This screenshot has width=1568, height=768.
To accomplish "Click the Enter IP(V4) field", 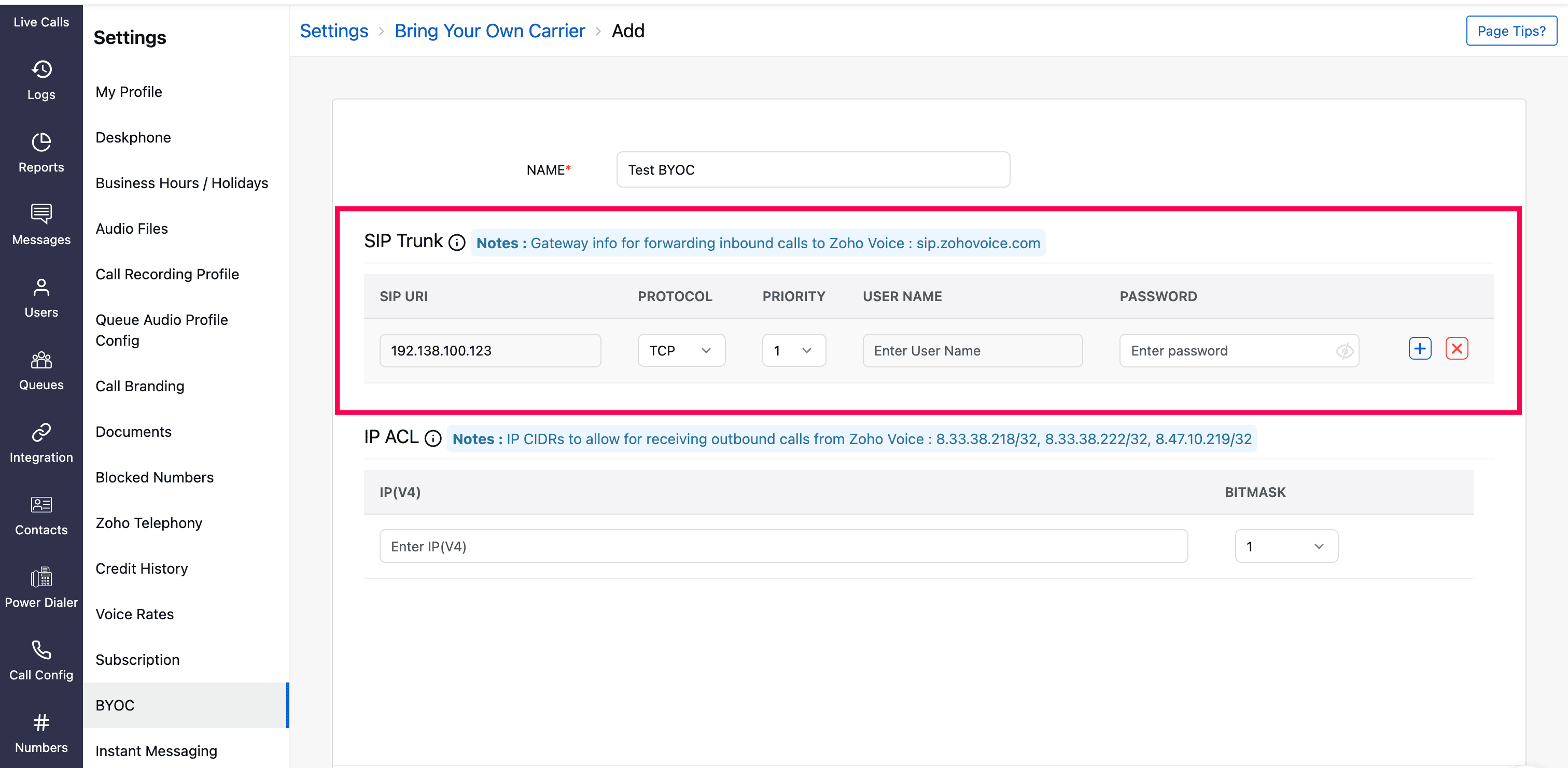I will coord(783,547).
